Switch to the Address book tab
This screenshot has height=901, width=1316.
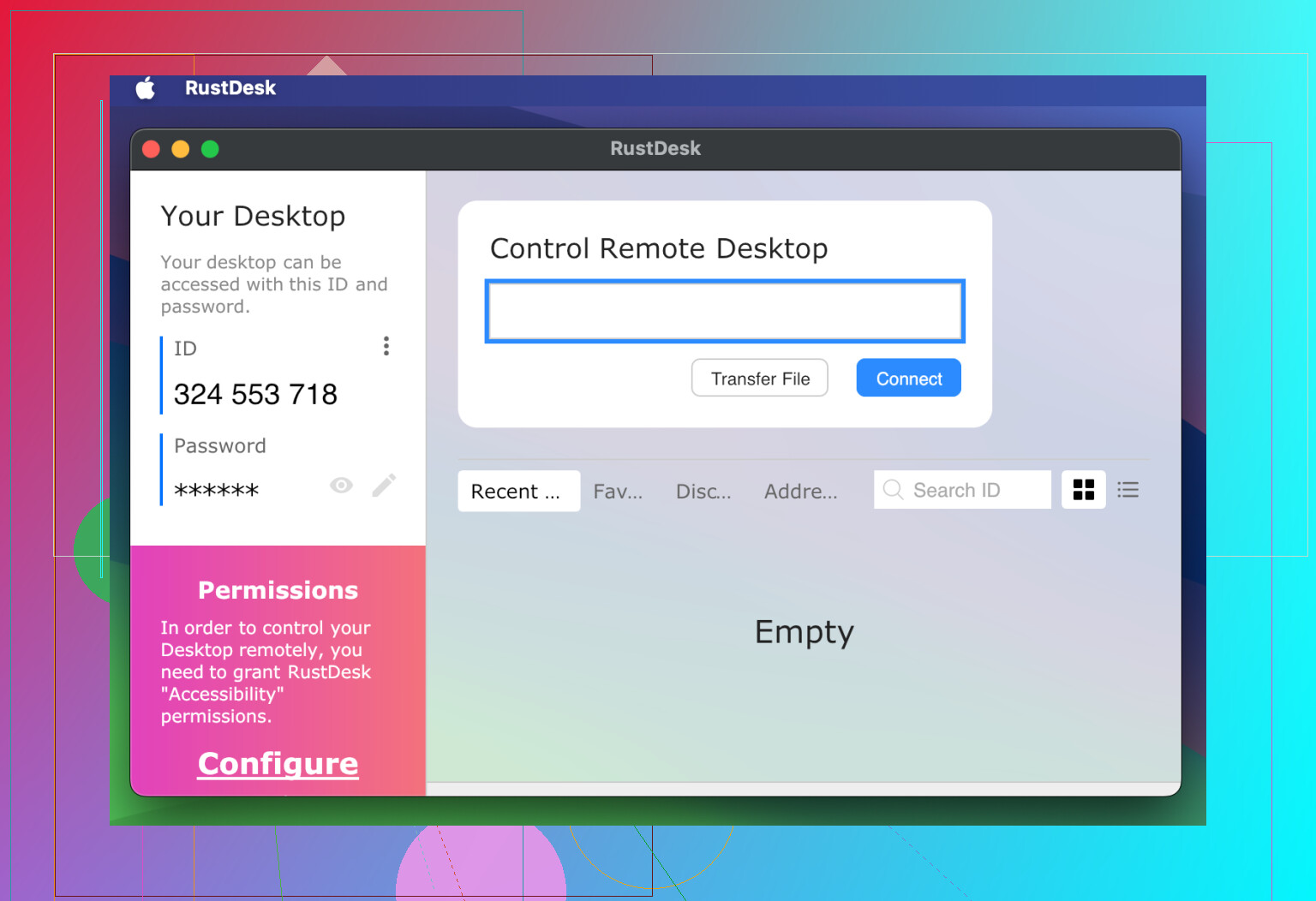(x=801, y=492)
